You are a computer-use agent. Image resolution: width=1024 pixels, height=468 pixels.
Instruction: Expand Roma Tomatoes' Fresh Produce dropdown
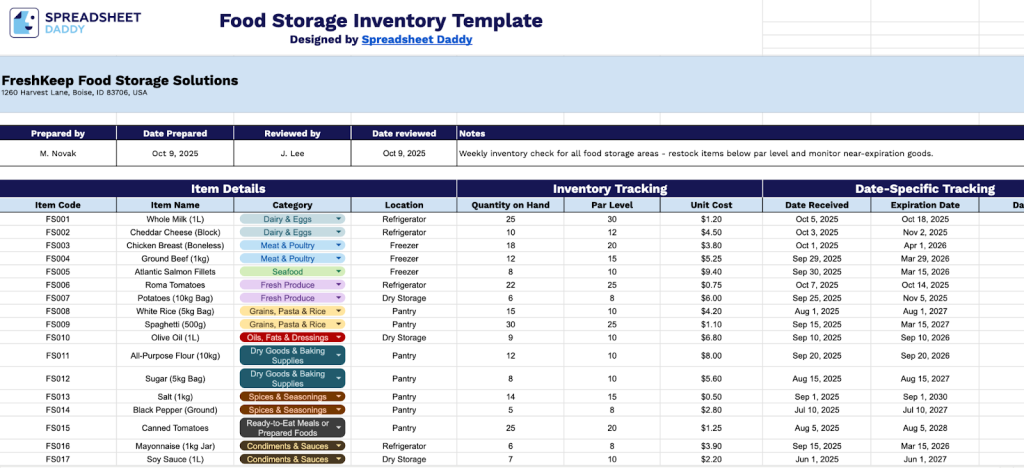(x=339, y=285)
